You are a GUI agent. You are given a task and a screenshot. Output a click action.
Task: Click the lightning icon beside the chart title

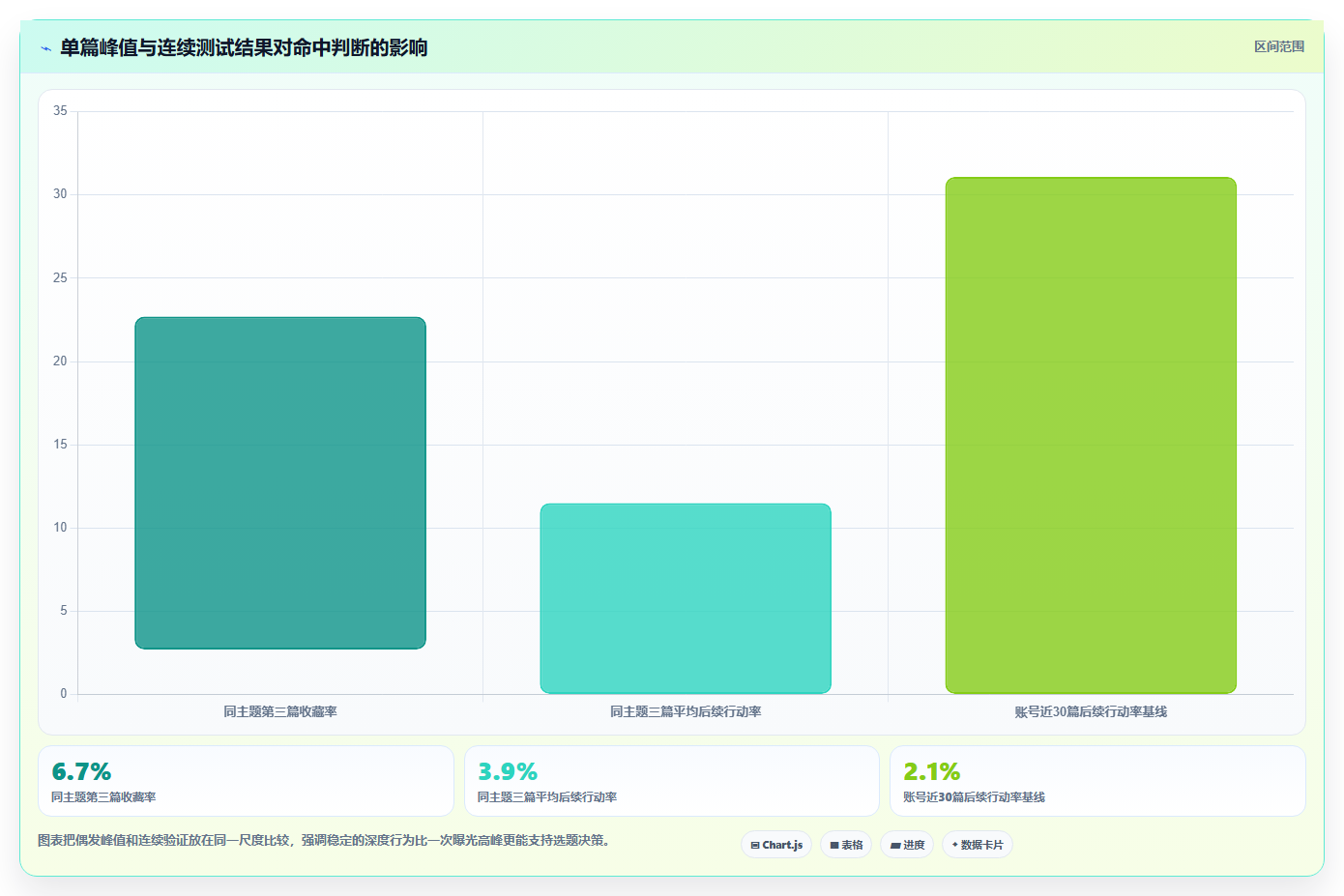tap(45, 48)
